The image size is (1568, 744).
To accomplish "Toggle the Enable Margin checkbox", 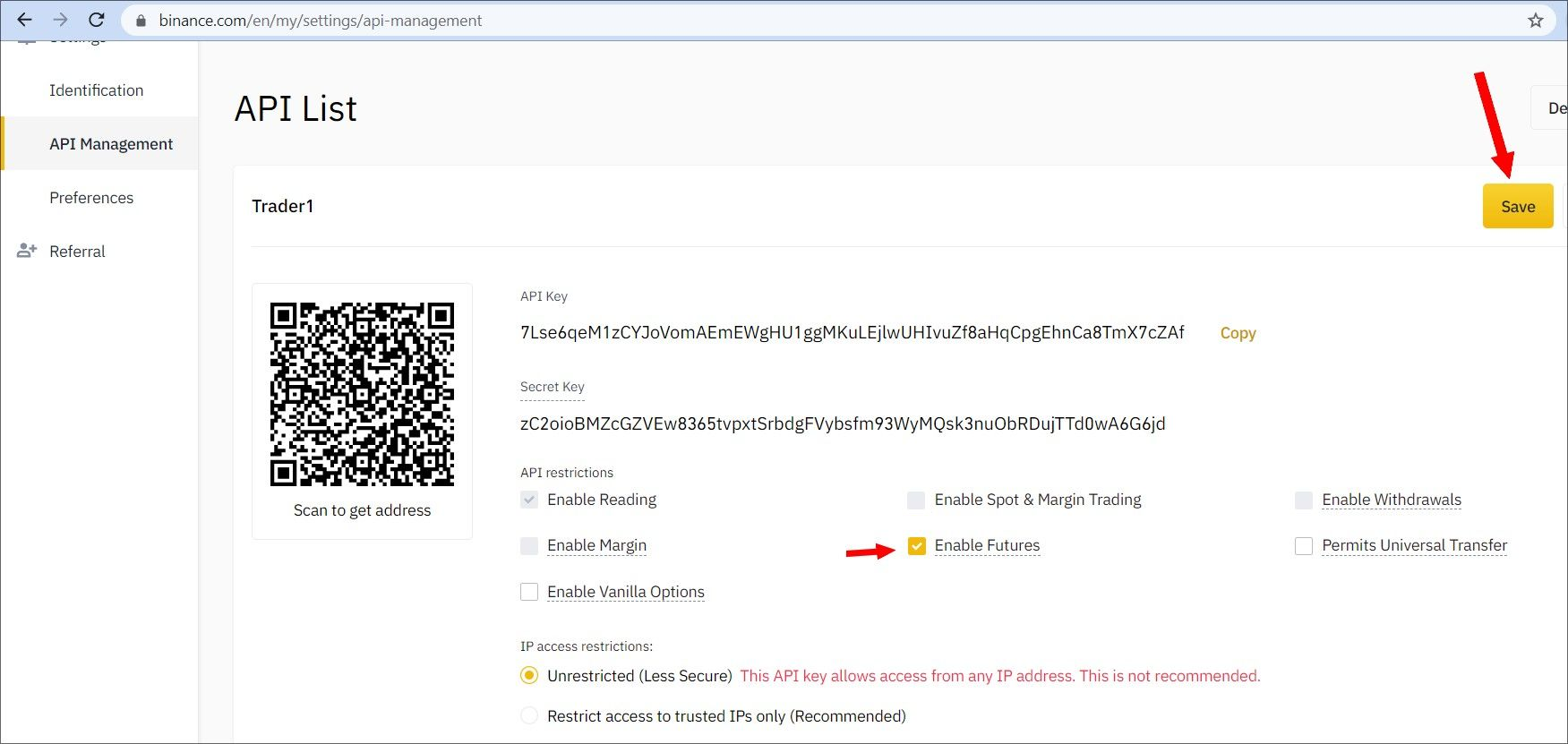I will click(529, 546).
